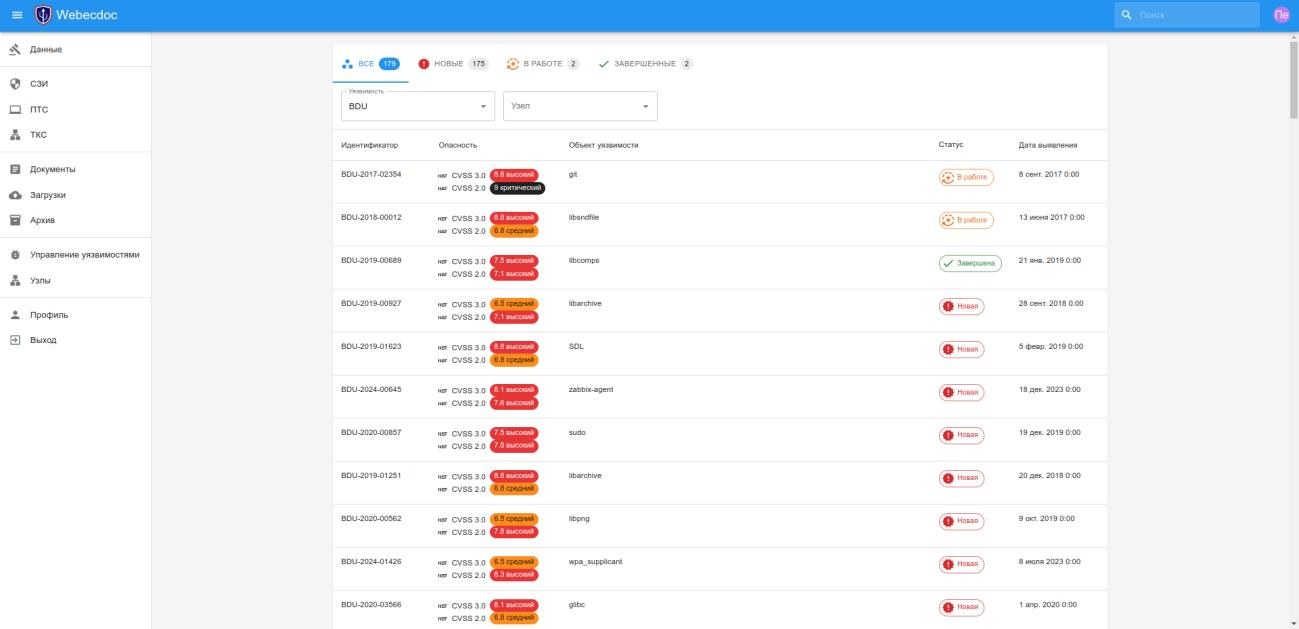Image resolution: width=1299 pixels, height=629 pixels.
Task: Open the Уязвимость BDU dropdown
Action: 418,106
